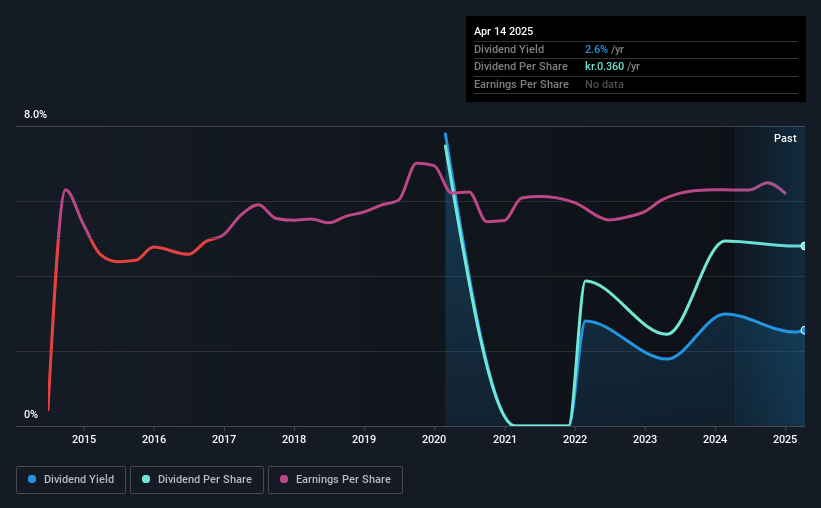Click the Apr 14 2025 tooltip date header
The image size is (821, 508).
pyautogui.click(x=503, y=31)
